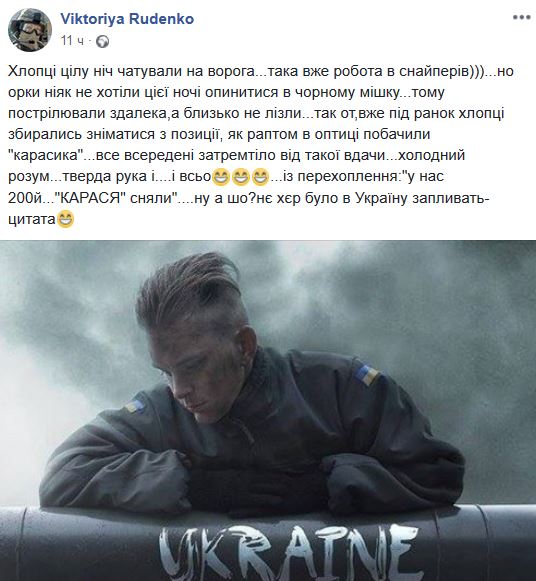
Task: Open the post via '11 ч' timestamp
Action: coord(72,41)
